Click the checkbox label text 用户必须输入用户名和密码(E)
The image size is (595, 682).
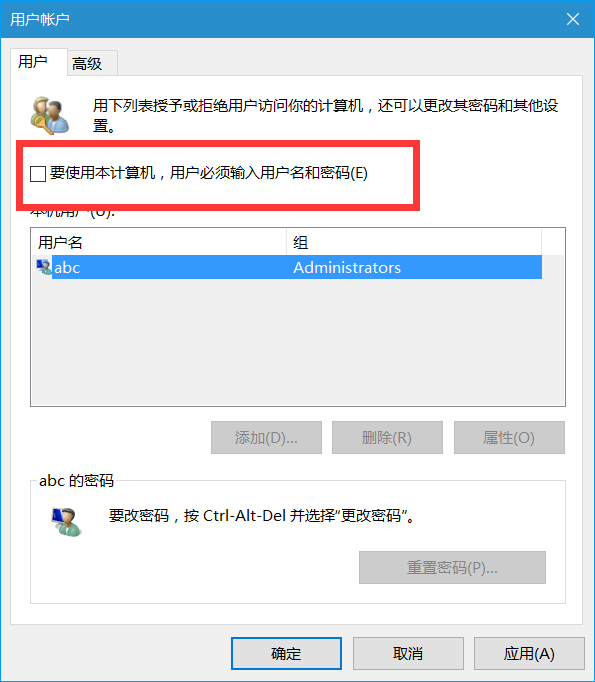coord(269,173)
